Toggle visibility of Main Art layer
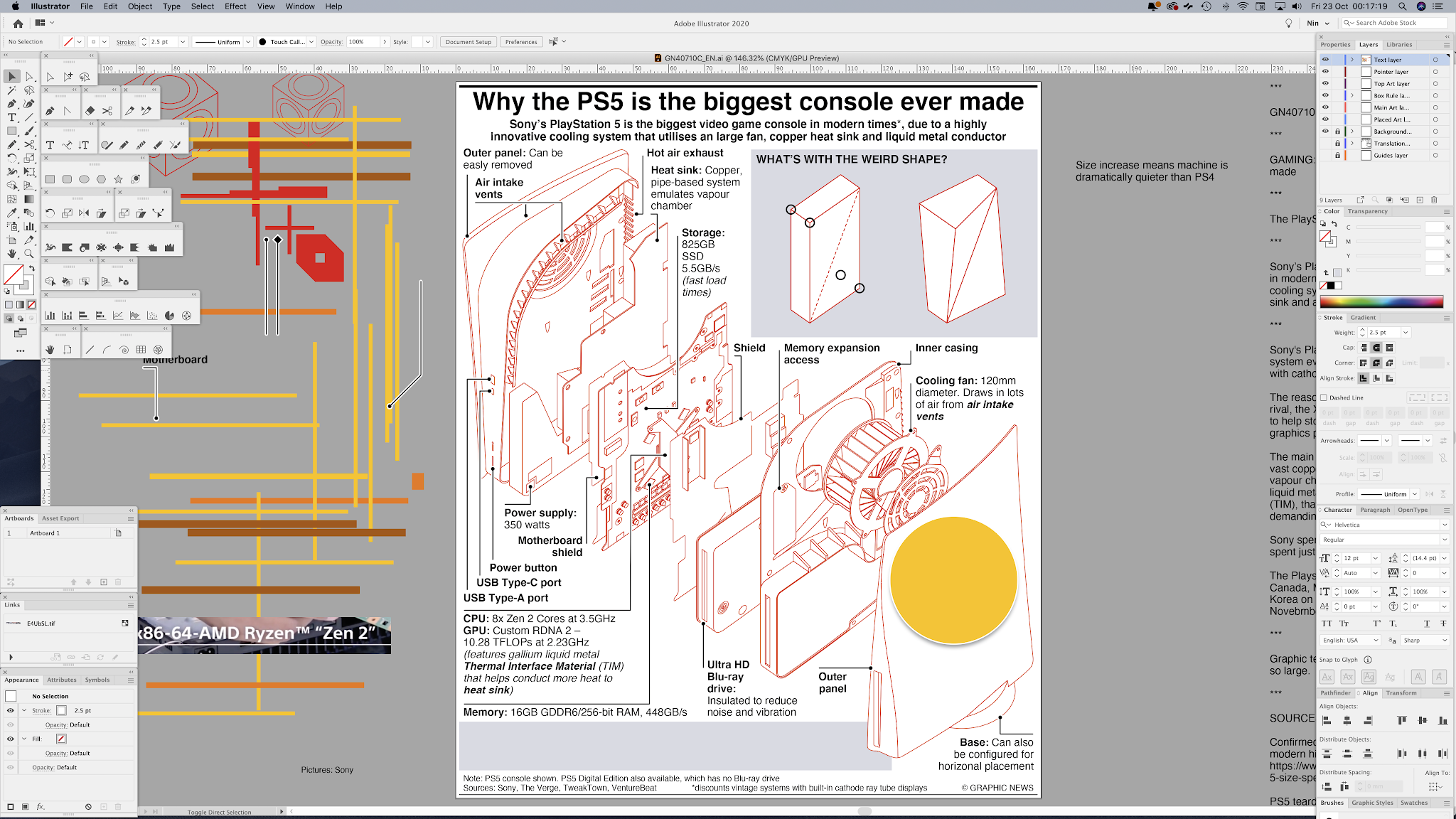 coord(1325,107)
